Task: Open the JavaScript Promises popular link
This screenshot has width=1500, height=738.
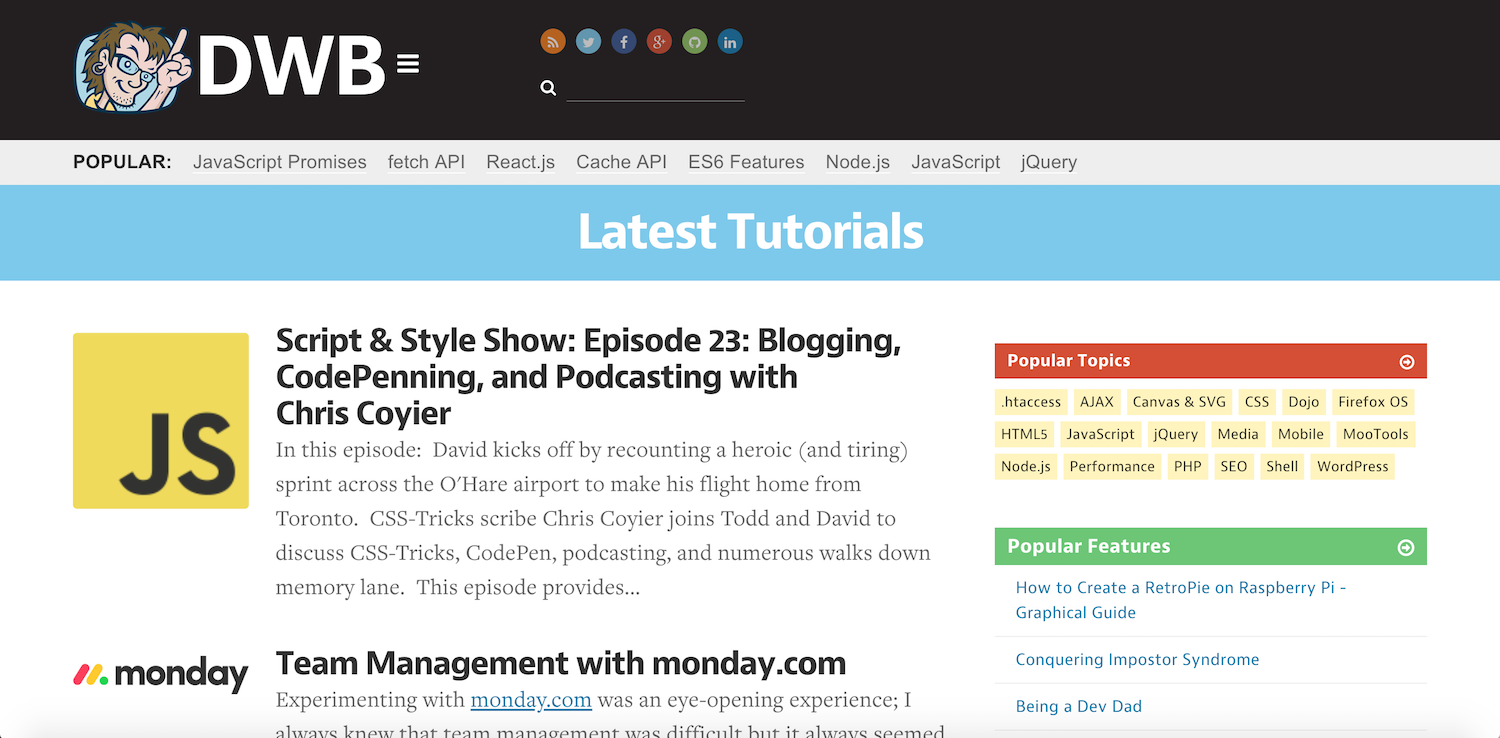Action: point(280,162)
